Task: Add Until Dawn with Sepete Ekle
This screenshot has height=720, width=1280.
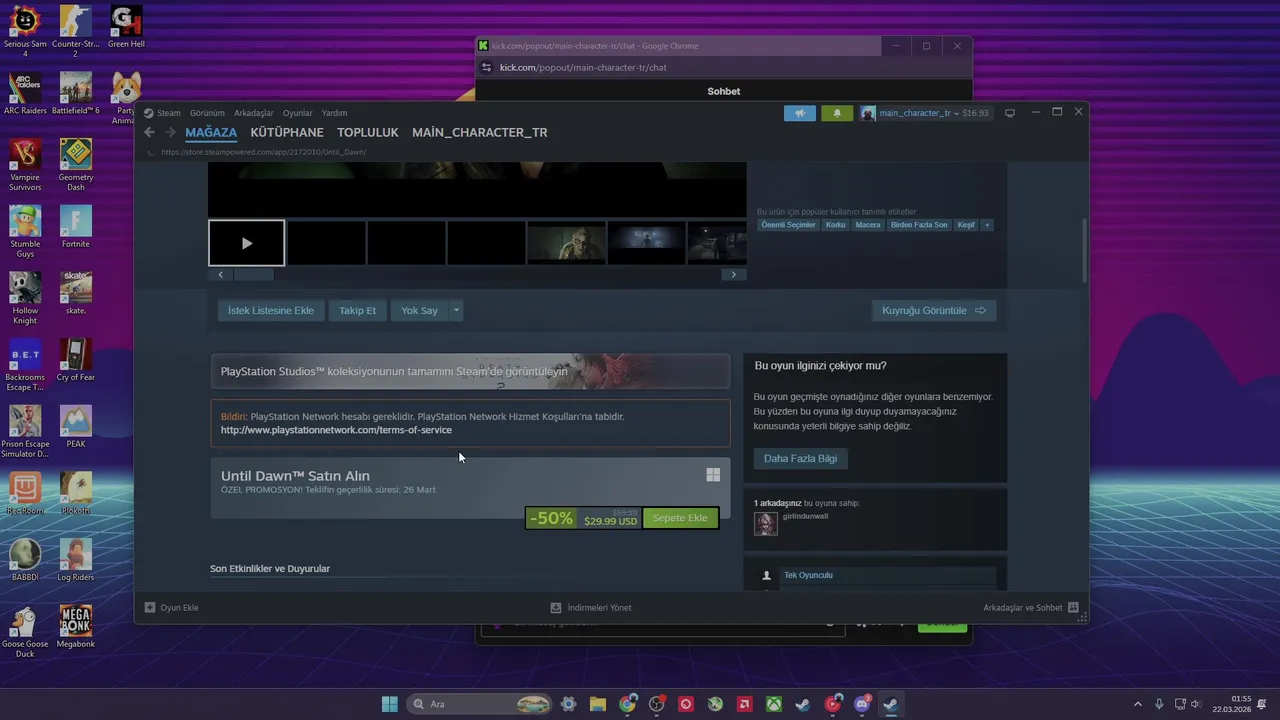Action: pos(680,518)
